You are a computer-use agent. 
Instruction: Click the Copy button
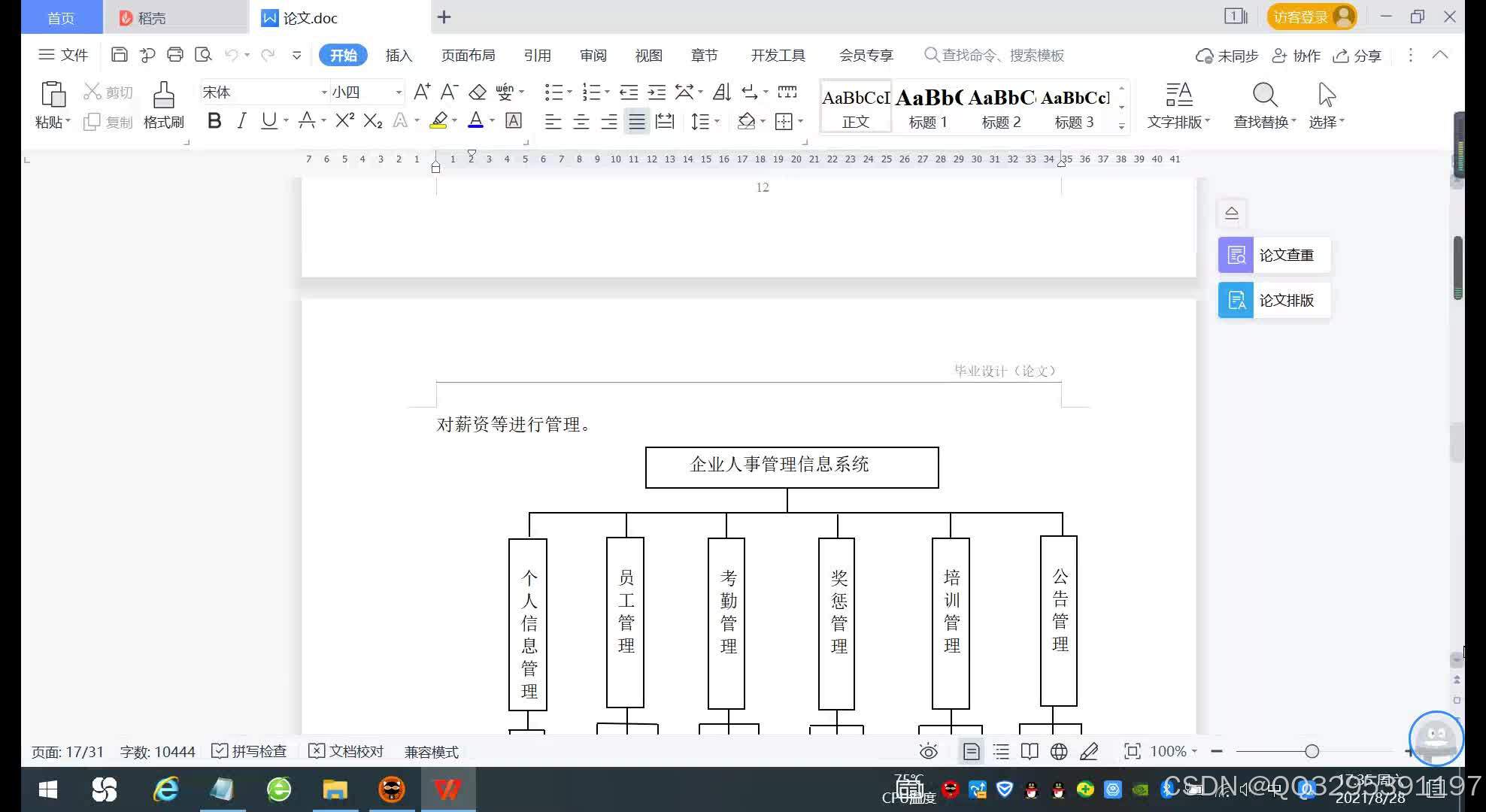[108, 122]
